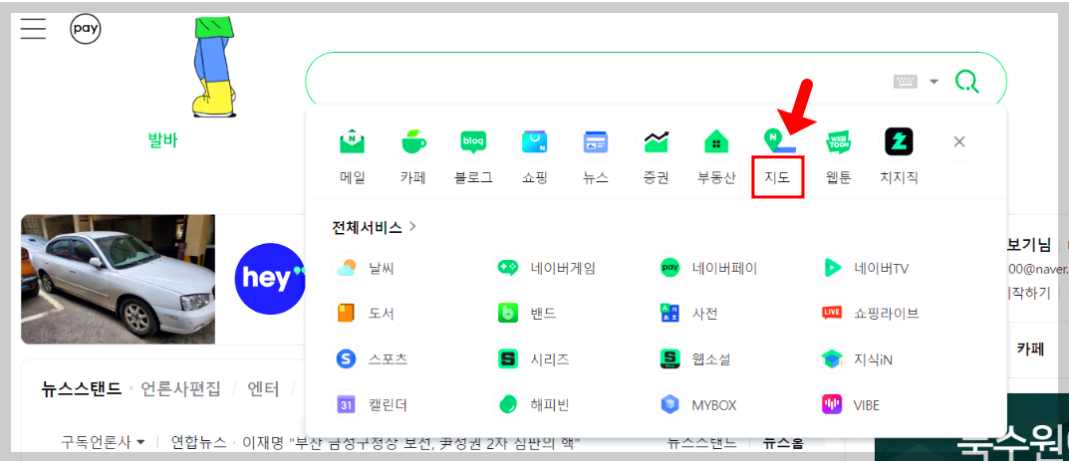Open the Webtoon (웹툰) service icon
The width and height of the screenshot is (1069, 461).
point(838,143)
